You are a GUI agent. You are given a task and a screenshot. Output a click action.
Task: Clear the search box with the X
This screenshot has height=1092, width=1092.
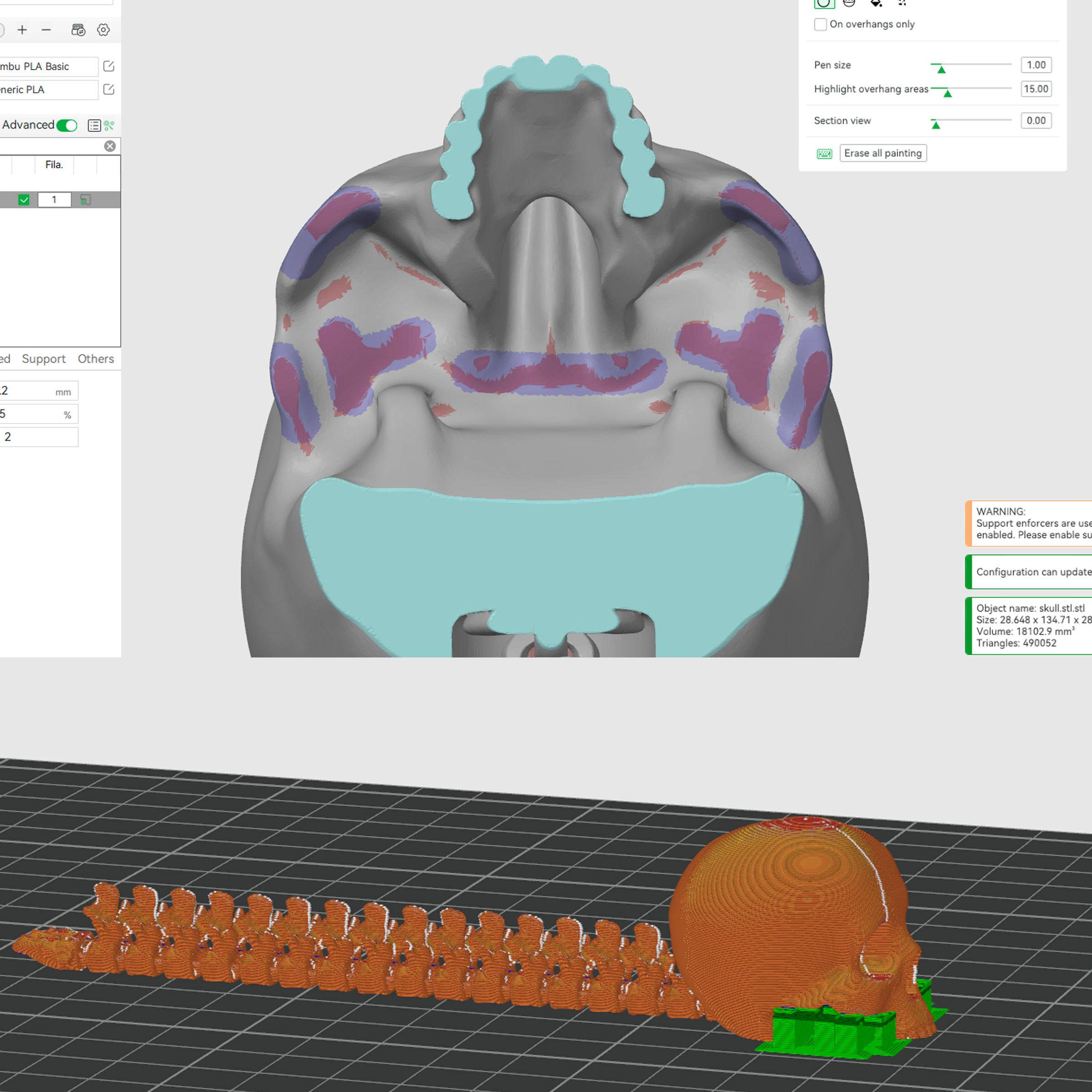click(x=110, y=147)
